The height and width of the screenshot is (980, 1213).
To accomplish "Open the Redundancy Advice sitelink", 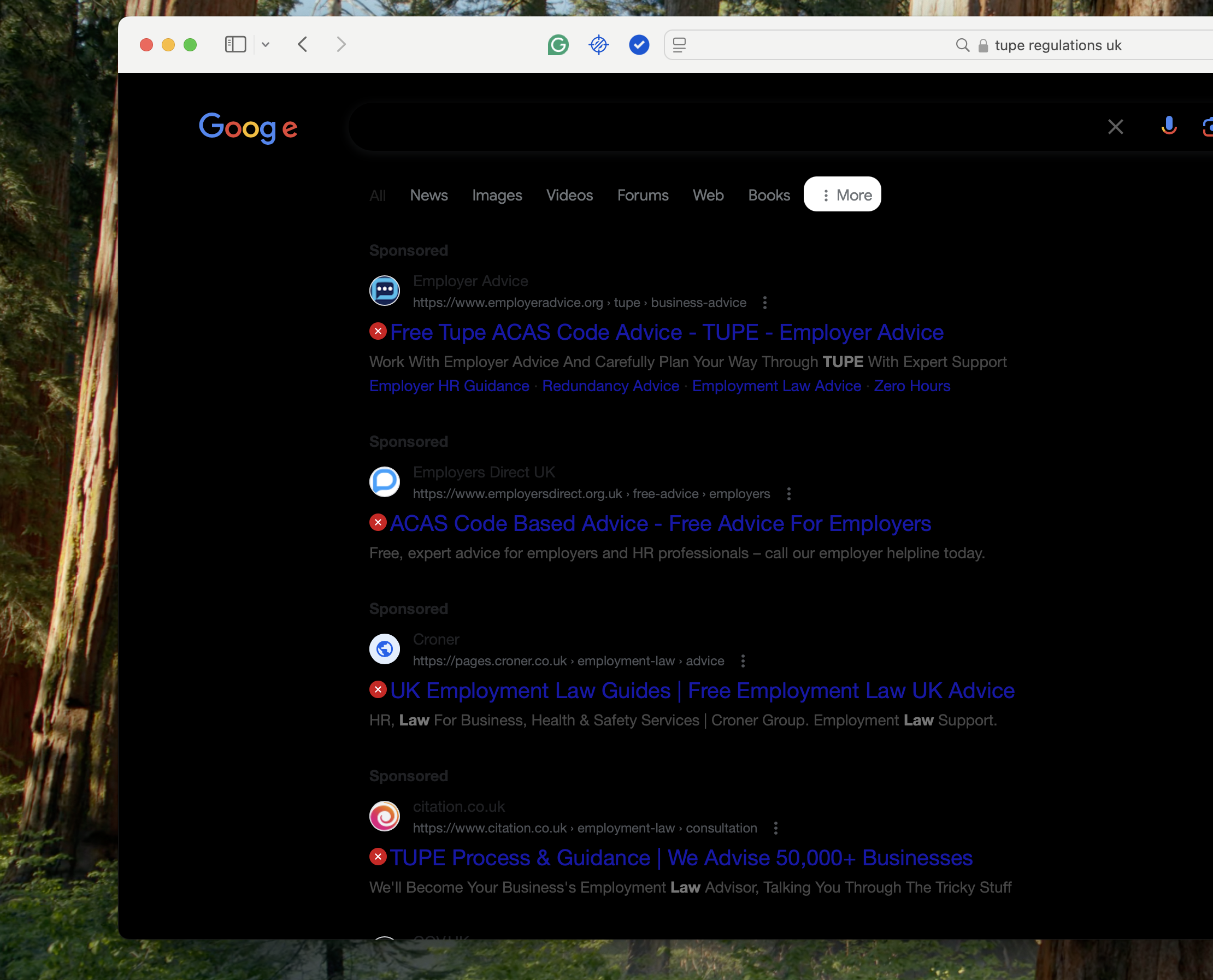I will point(610,386).
